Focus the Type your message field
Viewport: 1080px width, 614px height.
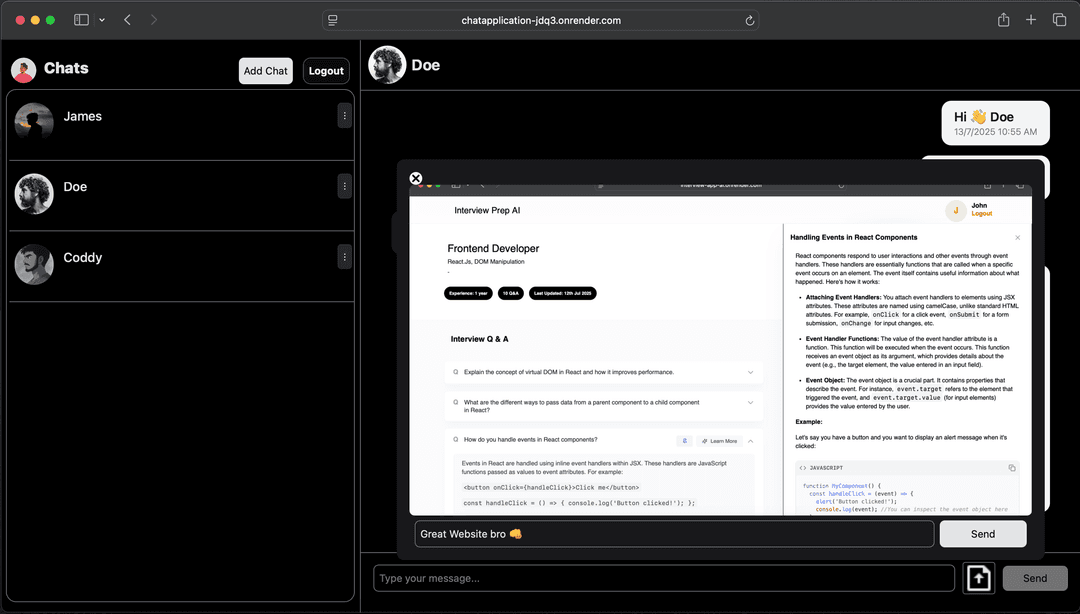664,578
